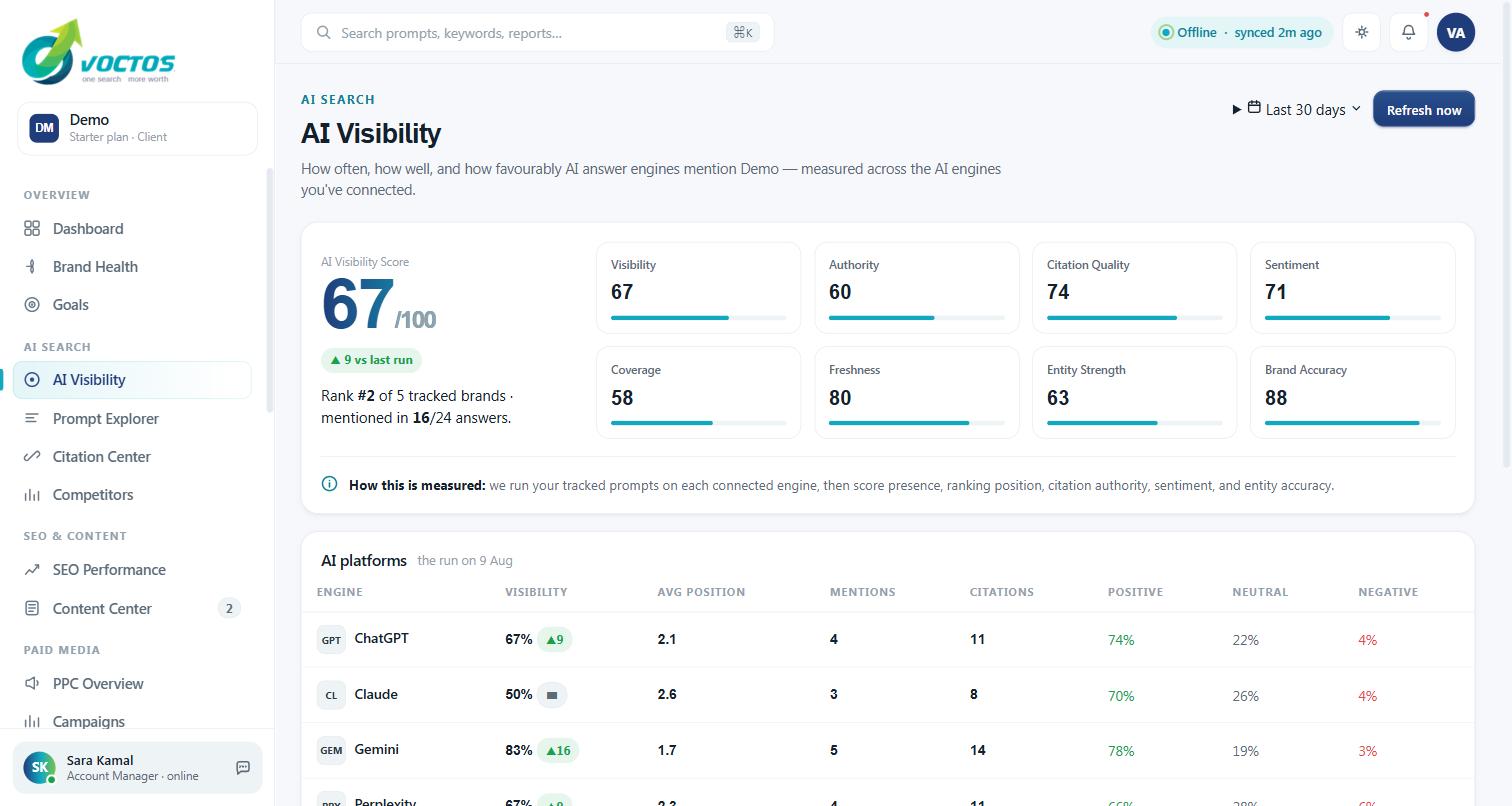Click Claude's 70% positive value
Screen dimensions: 1512x806
[1121, 696]
